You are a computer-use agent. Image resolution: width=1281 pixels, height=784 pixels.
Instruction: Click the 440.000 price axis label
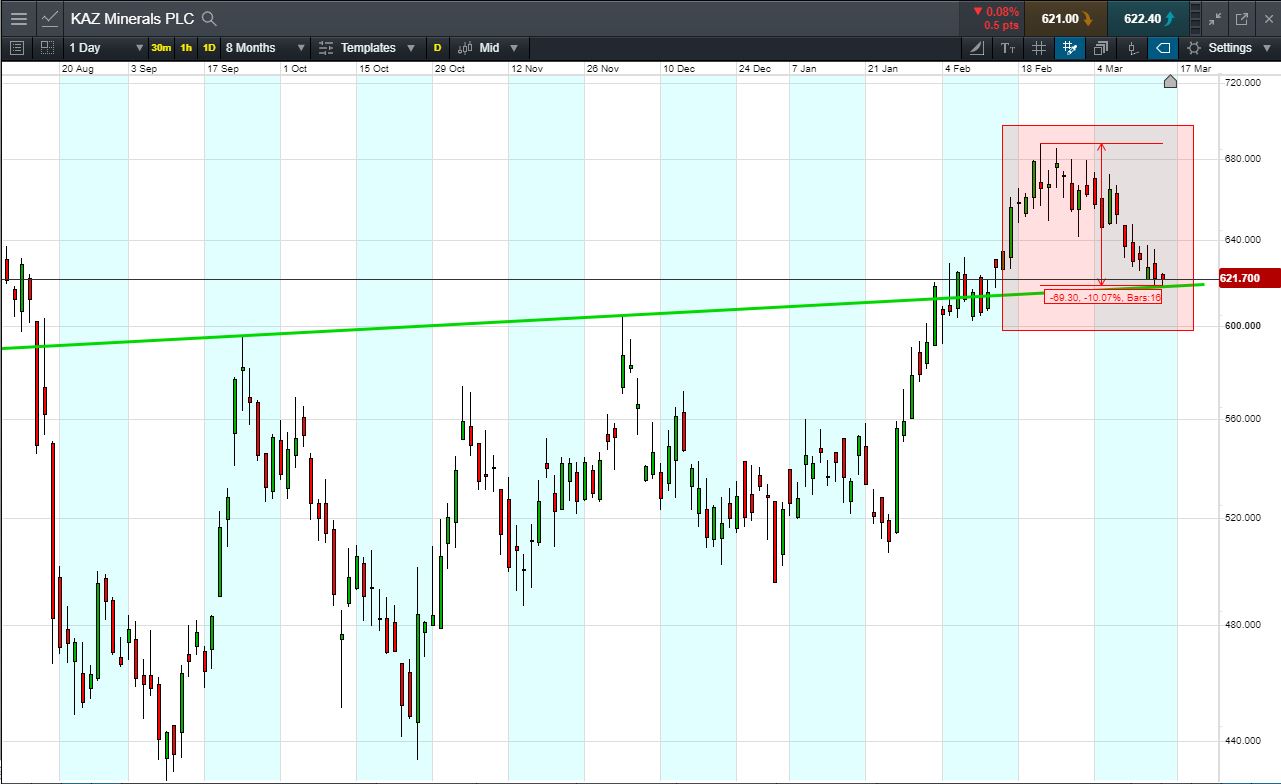click(x=1244, y=741)
